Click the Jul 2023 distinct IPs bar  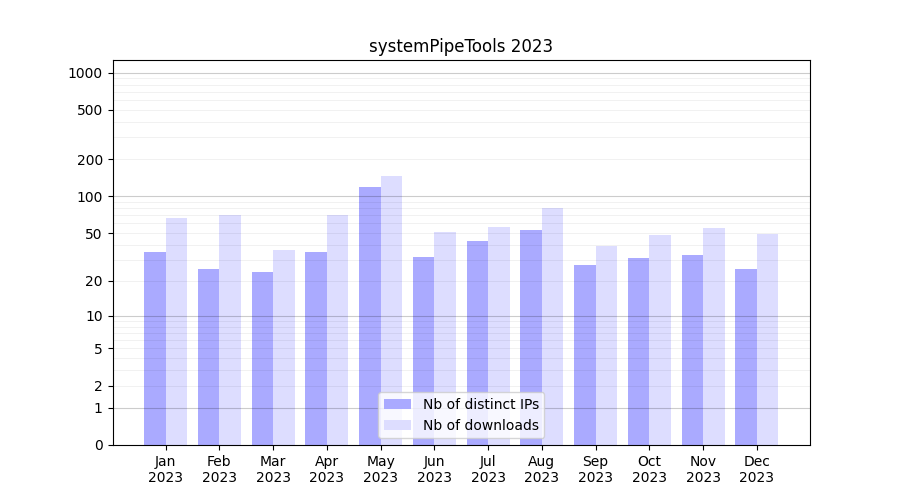(x=477, y=343)
